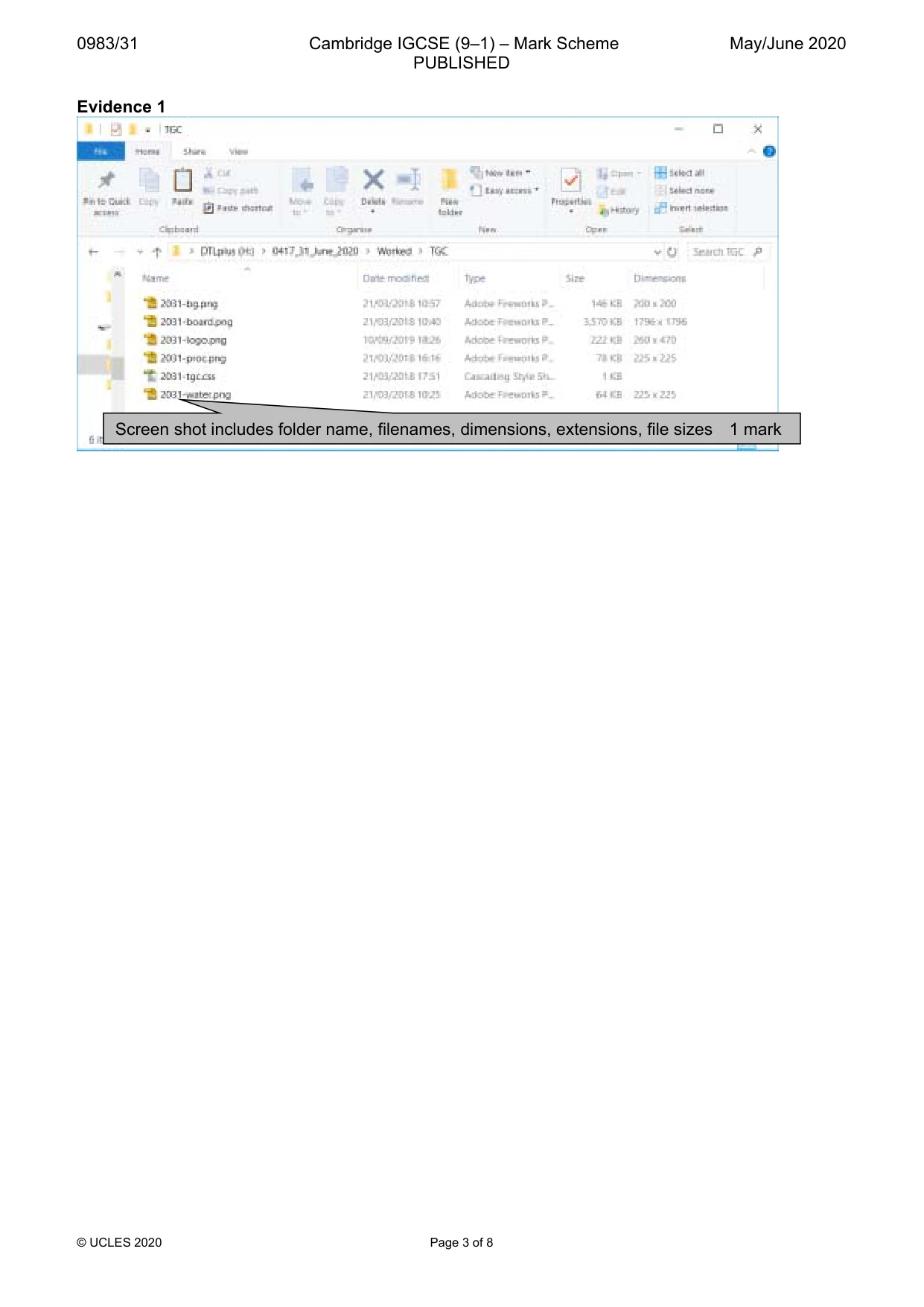Screen dimensions: 924x1307
Task: Click the refresh icon beside address bar
Action: (672, 252)
